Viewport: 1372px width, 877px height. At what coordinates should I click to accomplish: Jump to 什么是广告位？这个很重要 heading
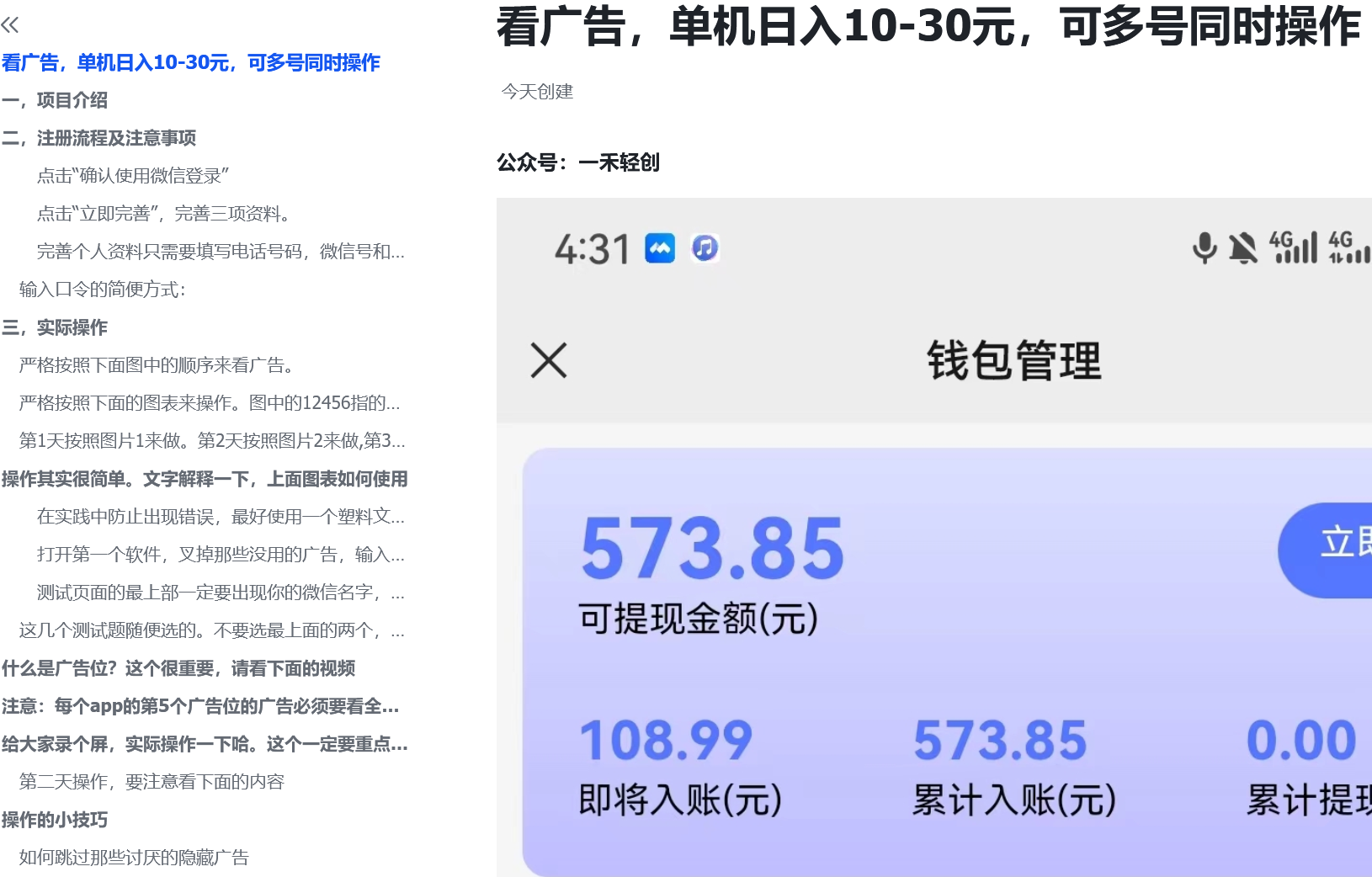click(178, 668)
